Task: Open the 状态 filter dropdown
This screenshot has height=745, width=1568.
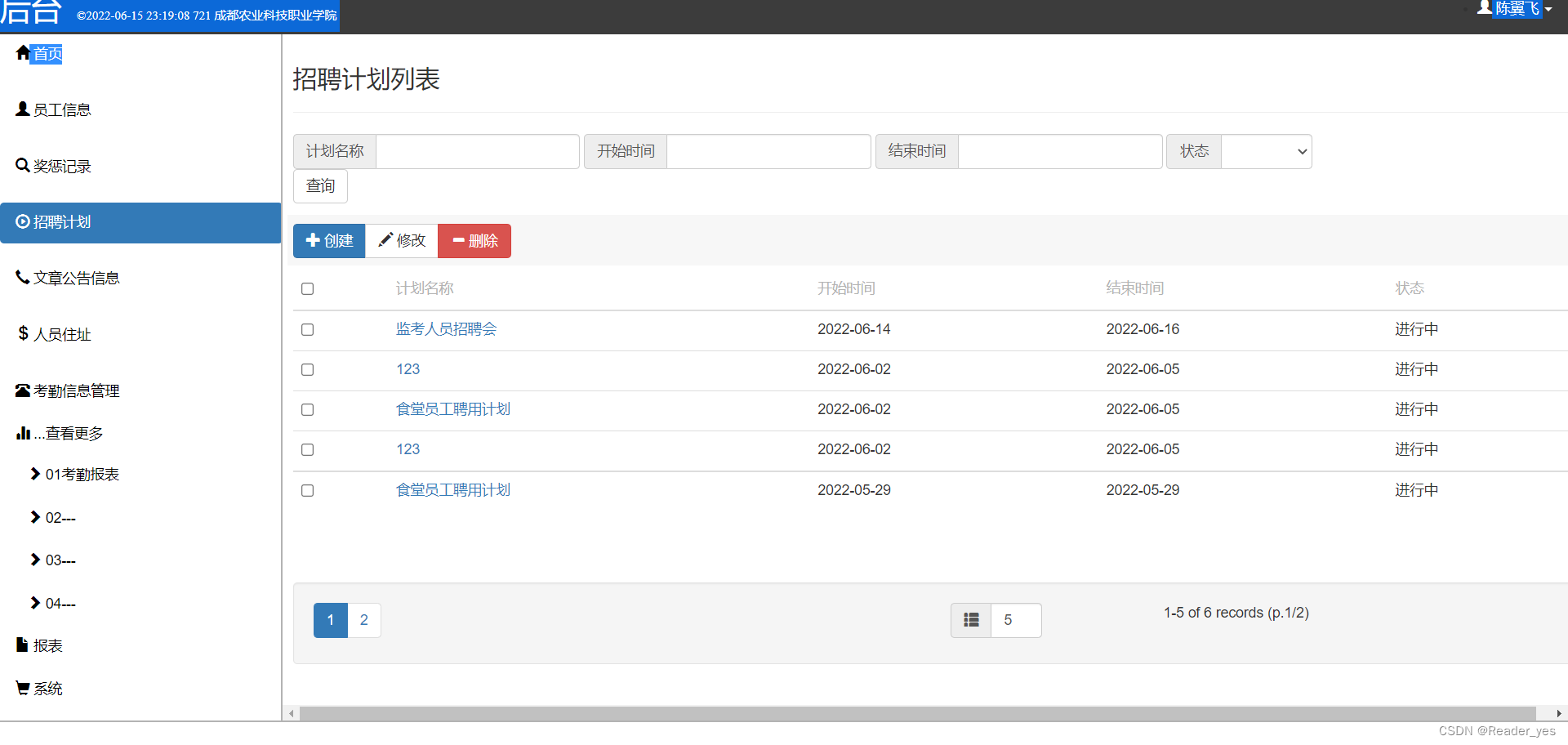Action: point(1266,151)
